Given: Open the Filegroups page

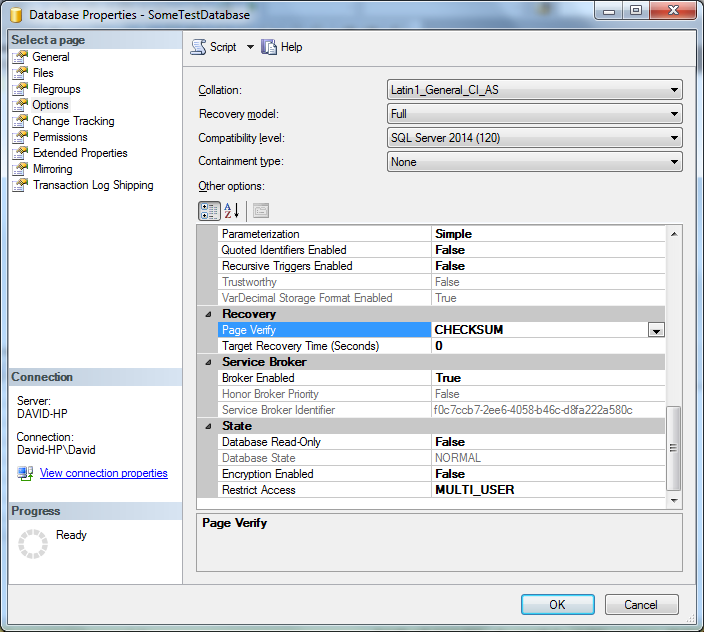Looking at the screenshot, I should (x=57, y=89).
